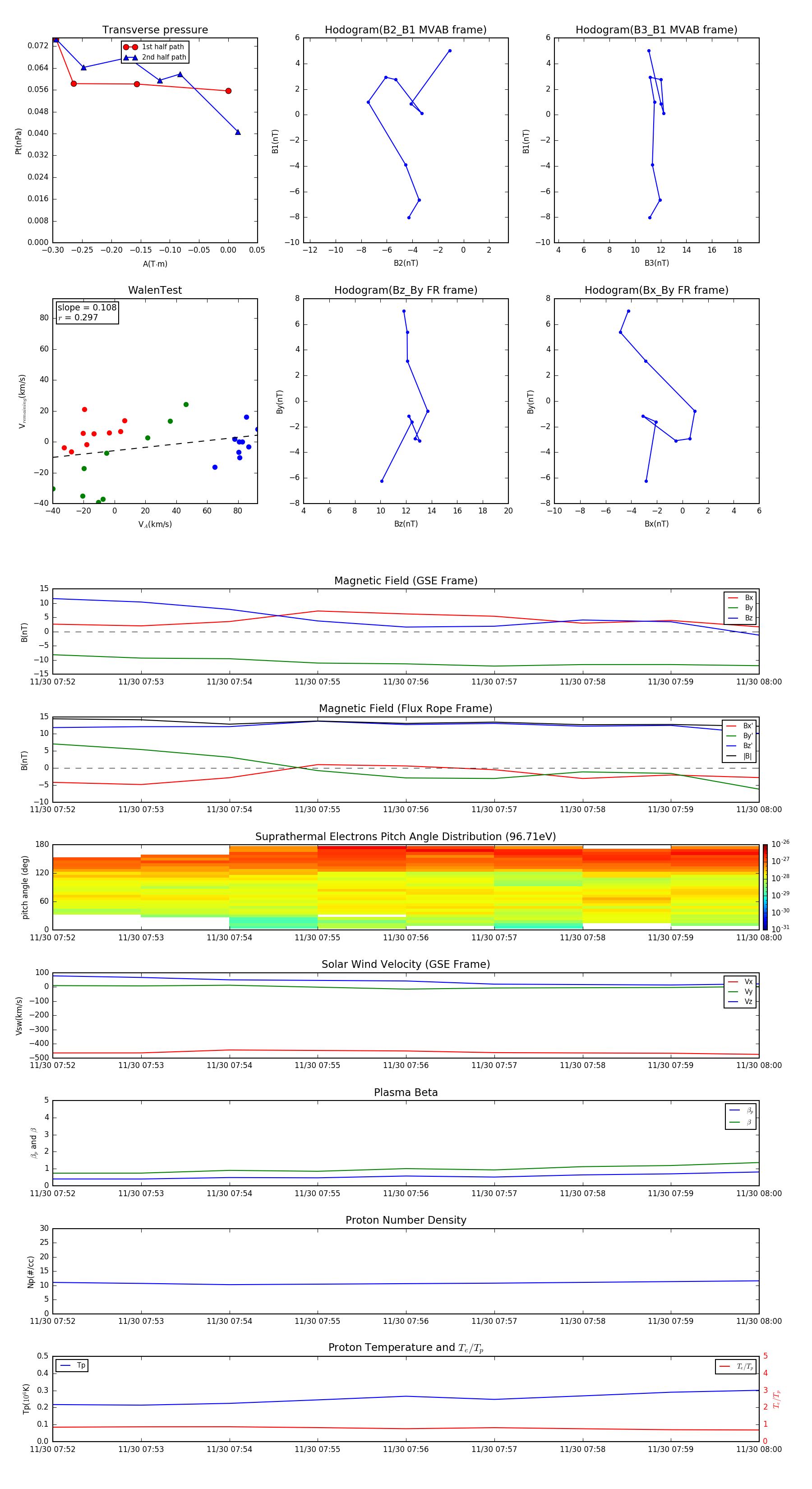Click the red Te/Tp right axis label
Screen dimensions: 812x1489
776,1399
